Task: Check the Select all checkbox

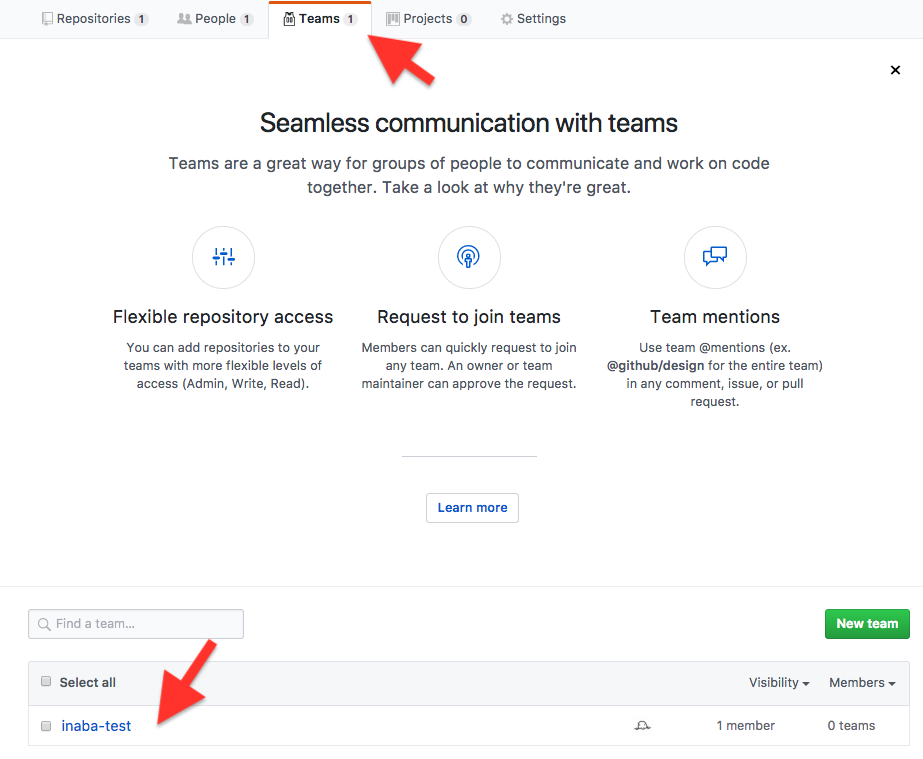Action: [x=46, y=681]
